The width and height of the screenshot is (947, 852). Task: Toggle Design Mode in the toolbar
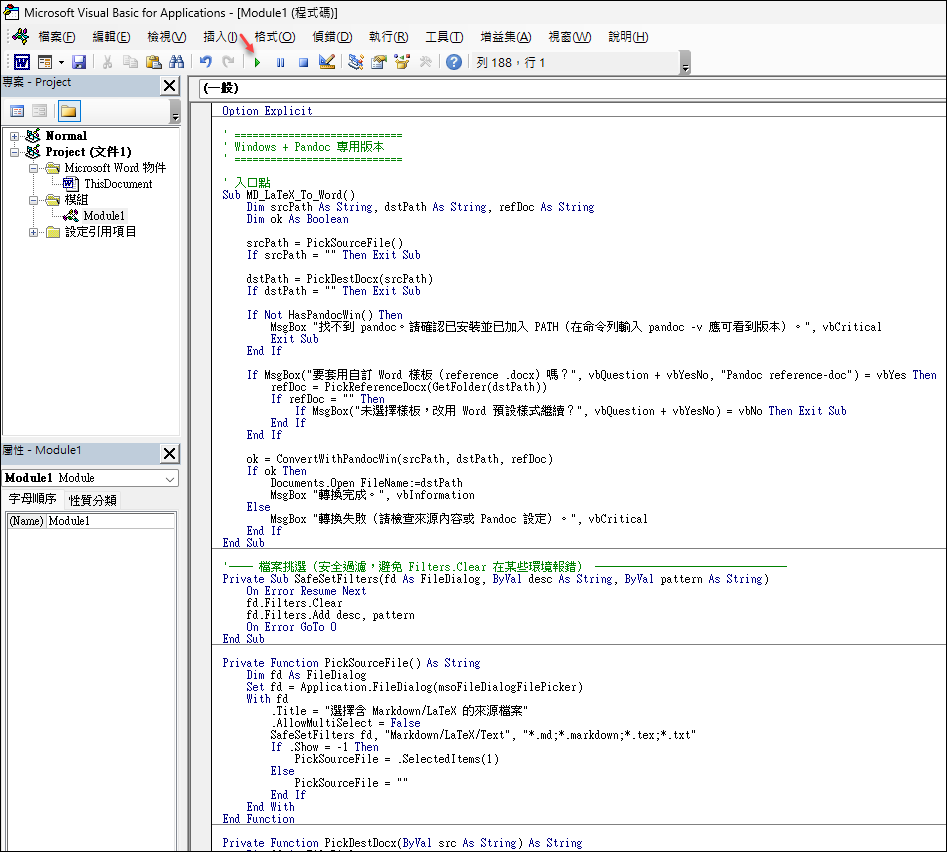[x=326, y=62]
